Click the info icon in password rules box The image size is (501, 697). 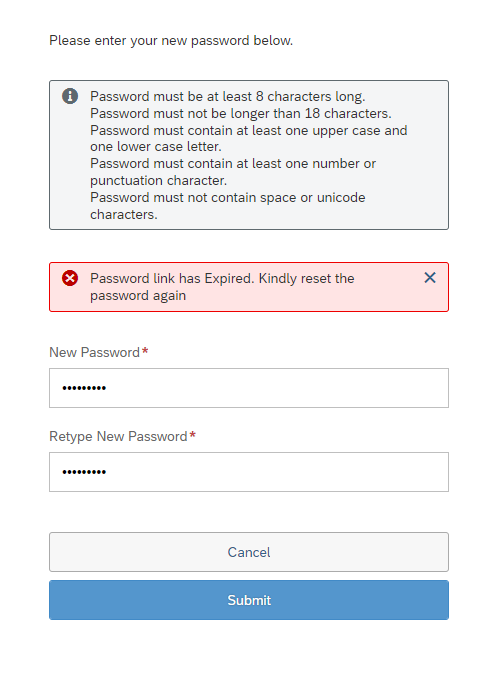pyautogui.click(x=70, y=96)
